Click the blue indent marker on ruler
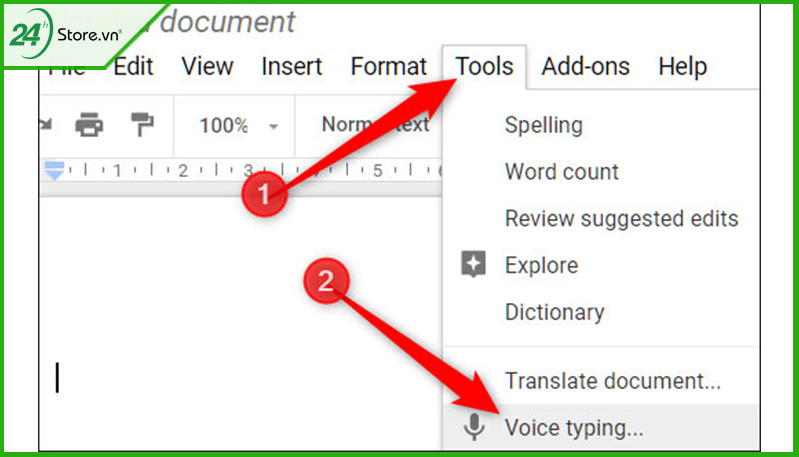The width and height of the screenshot is (799, 457). pos(55,171)
